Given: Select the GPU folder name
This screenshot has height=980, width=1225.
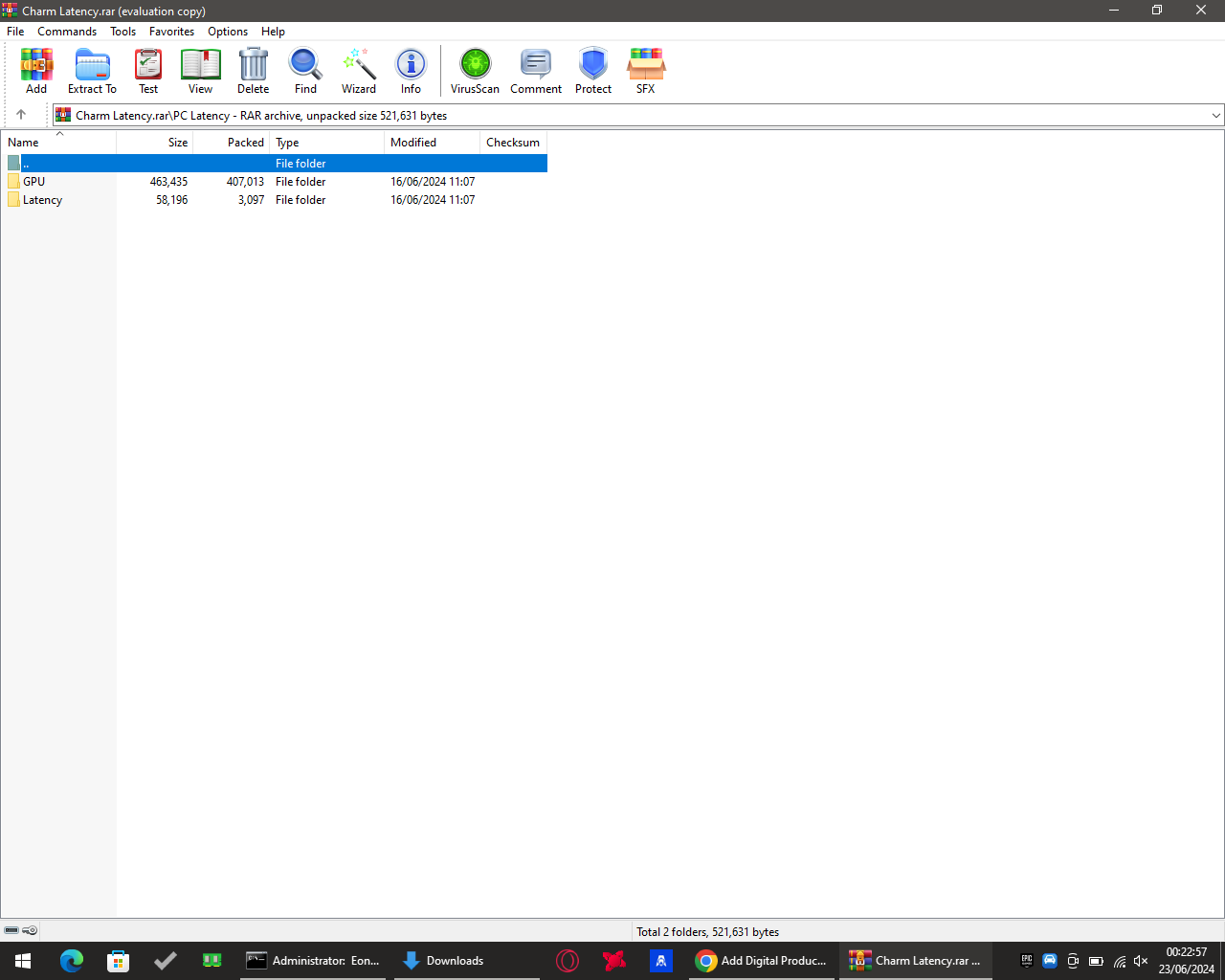Looking at the screenshot, I should pos(34,182).
